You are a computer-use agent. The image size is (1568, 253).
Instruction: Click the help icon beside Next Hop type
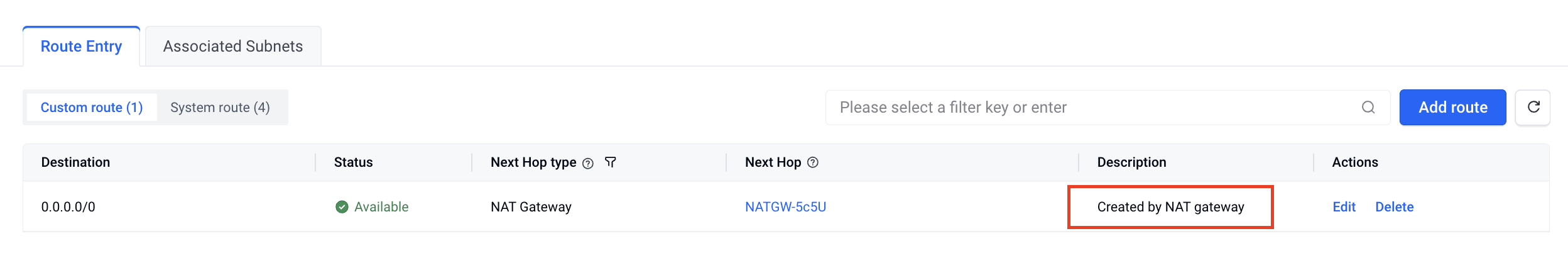pos(588,164)
